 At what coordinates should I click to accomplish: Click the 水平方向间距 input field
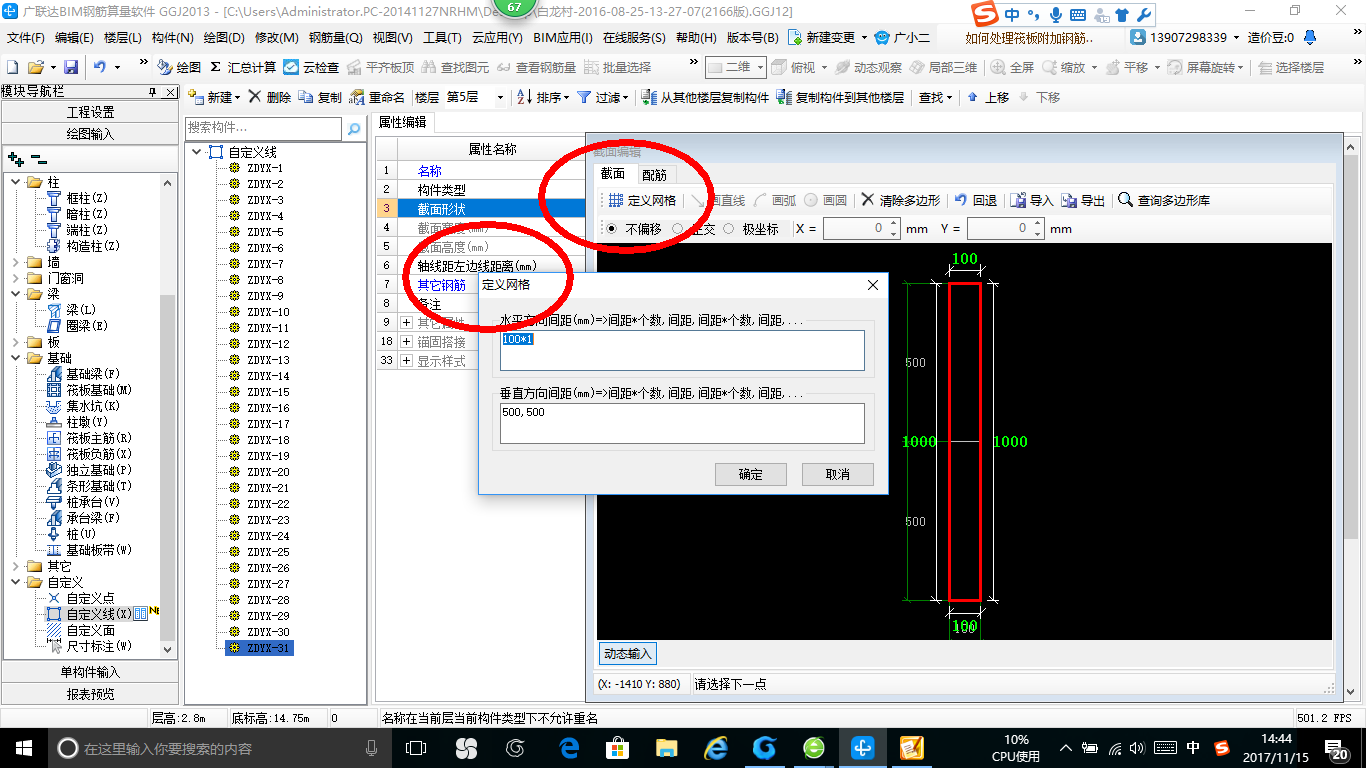point(682,351)
